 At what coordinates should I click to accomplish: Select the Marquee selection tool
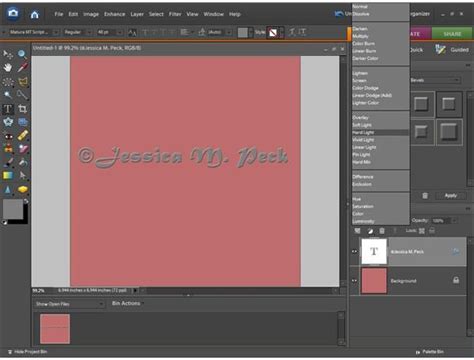[8, 81]
